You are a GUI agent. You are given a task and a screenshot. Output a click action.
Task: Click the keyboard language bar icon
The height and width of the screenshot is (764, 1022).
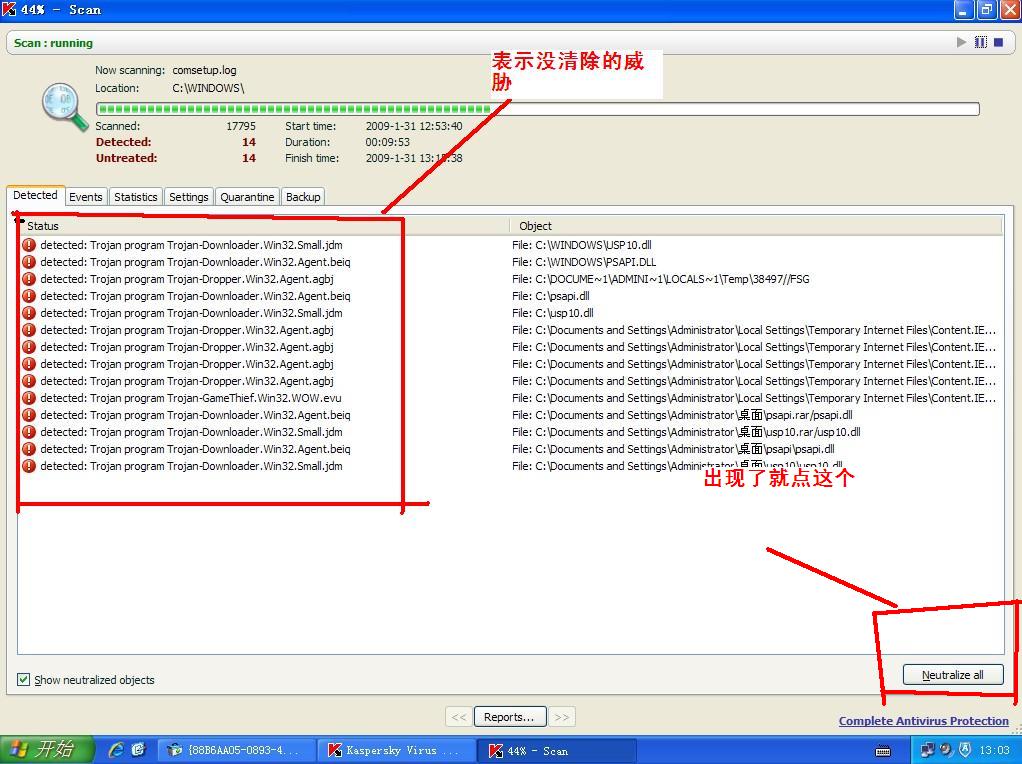883,751
